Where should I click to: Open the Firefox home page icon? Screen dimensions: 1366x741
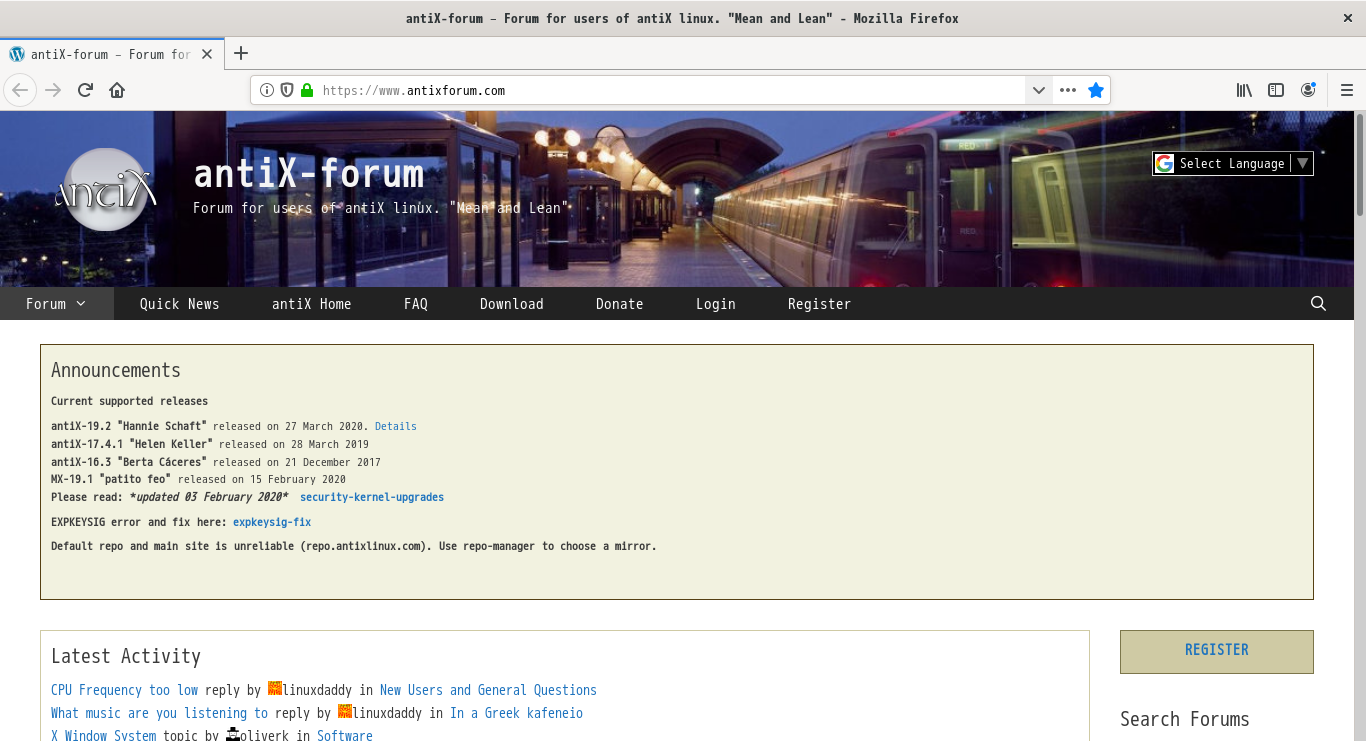tap(117, 90)
